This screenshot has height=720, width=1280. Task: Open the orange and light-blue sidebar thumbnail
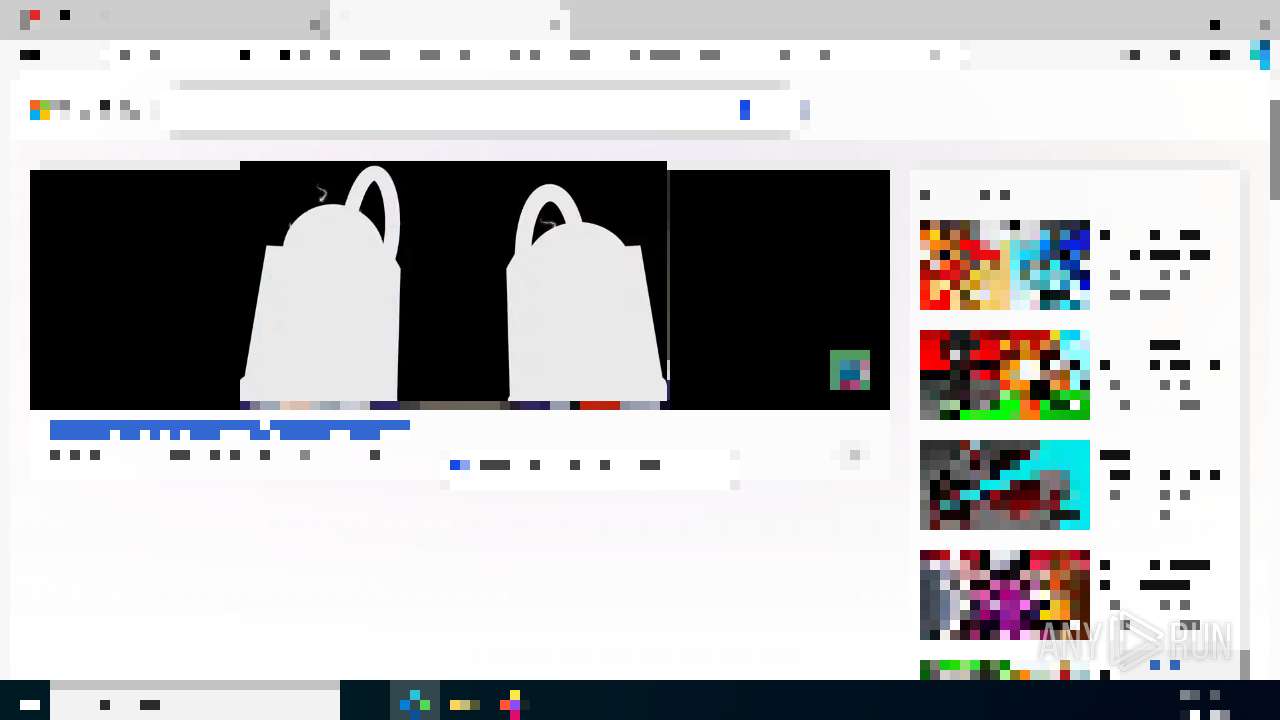click(x=1005, y=265)
